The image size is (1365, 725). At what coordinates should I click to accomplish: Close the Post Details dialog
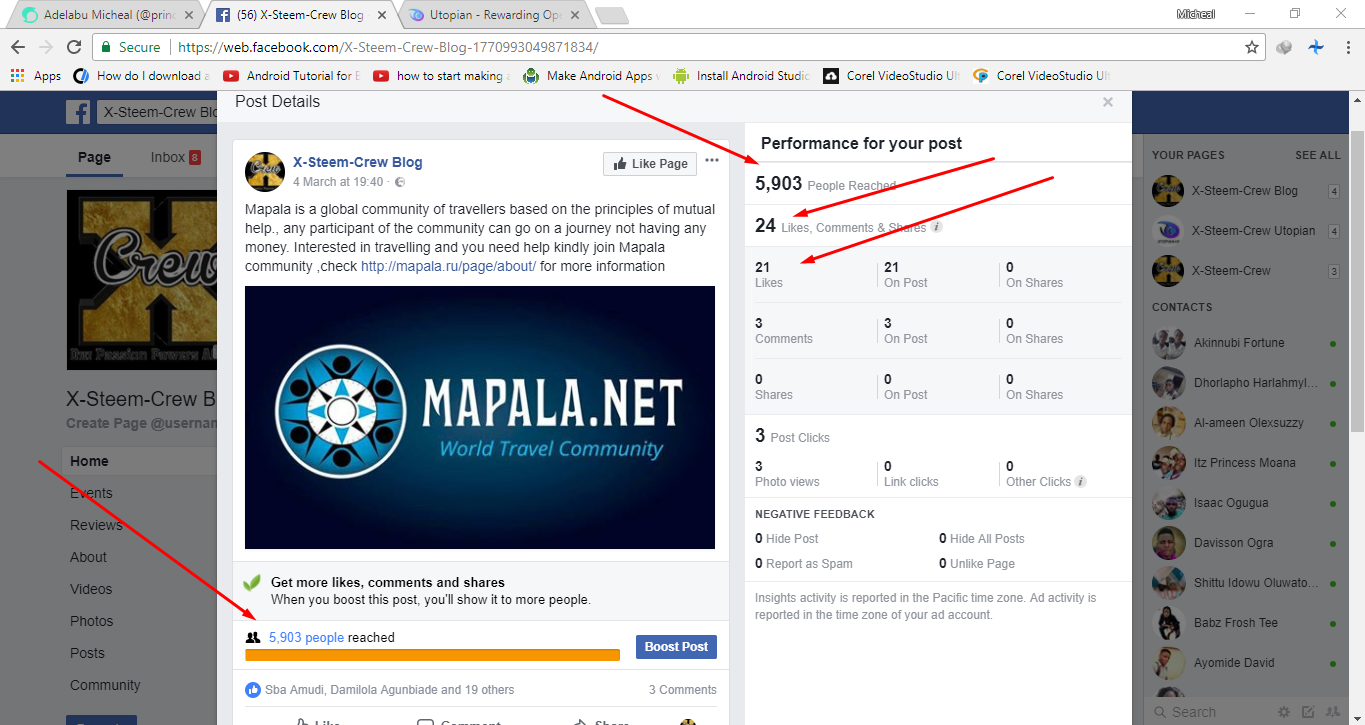(1108, 102)
